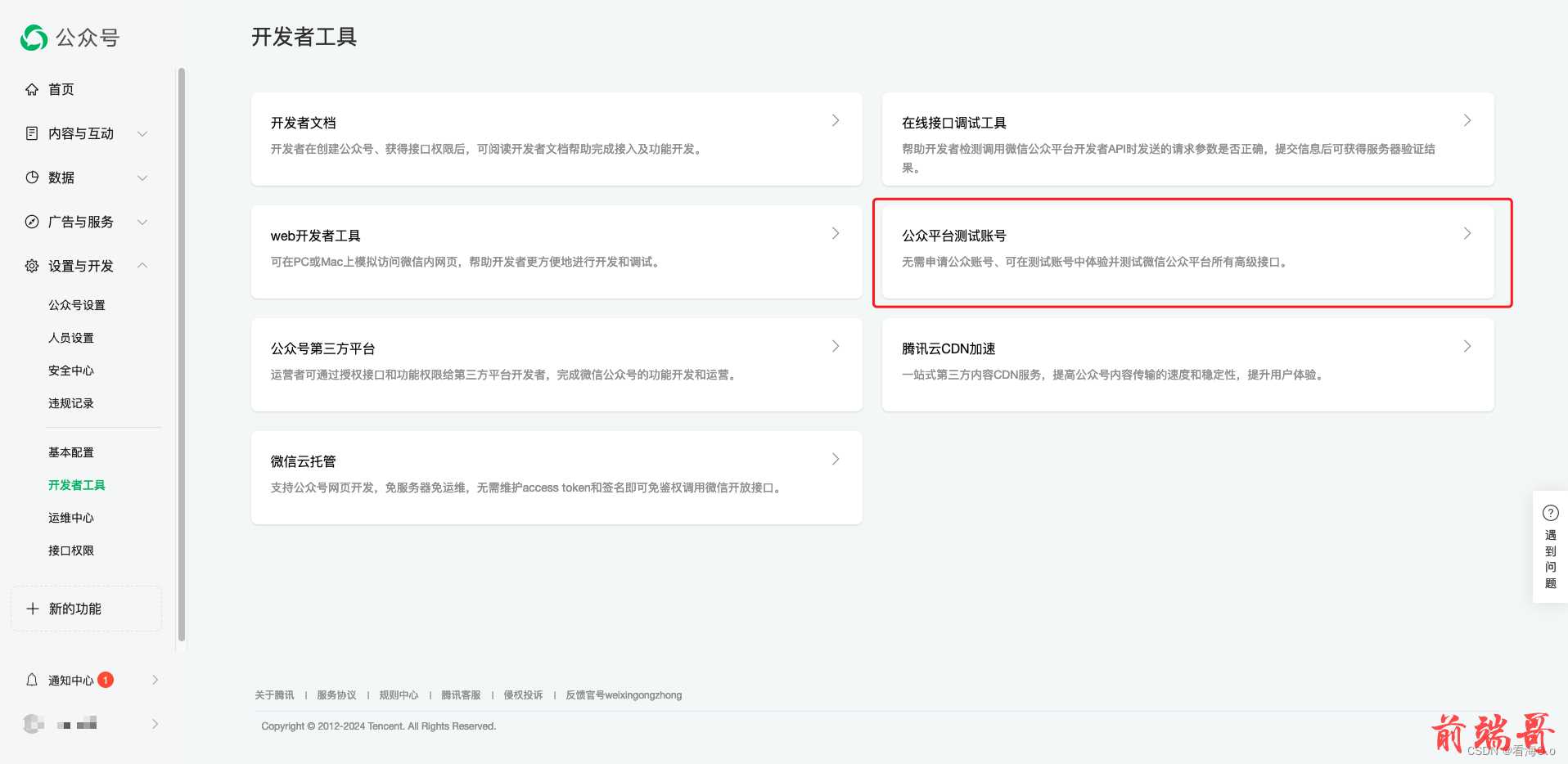The height and width of the screenshot is (764, 1568).
Task: Click the document icon beside 内容与互动
Action: click(x=32, y=133)
